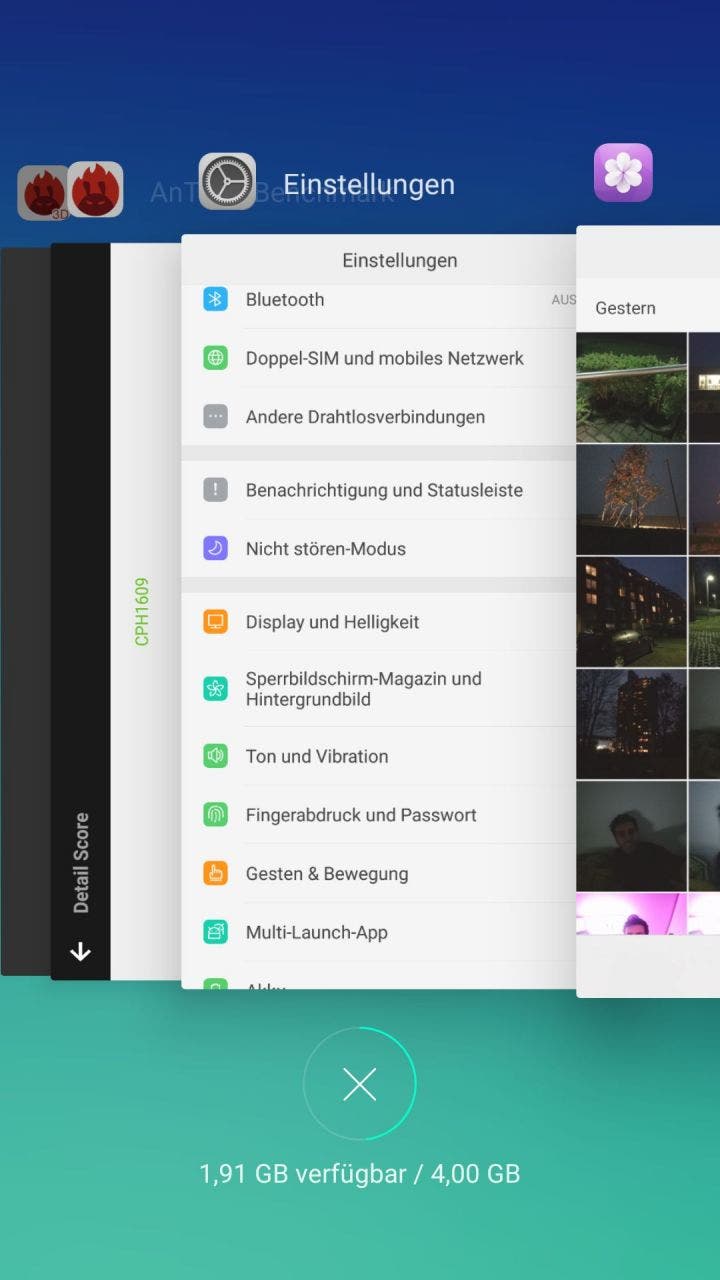Open the purple flower gallery app icon
This screenshot has width=720, height=1280.
click(623, 173)
